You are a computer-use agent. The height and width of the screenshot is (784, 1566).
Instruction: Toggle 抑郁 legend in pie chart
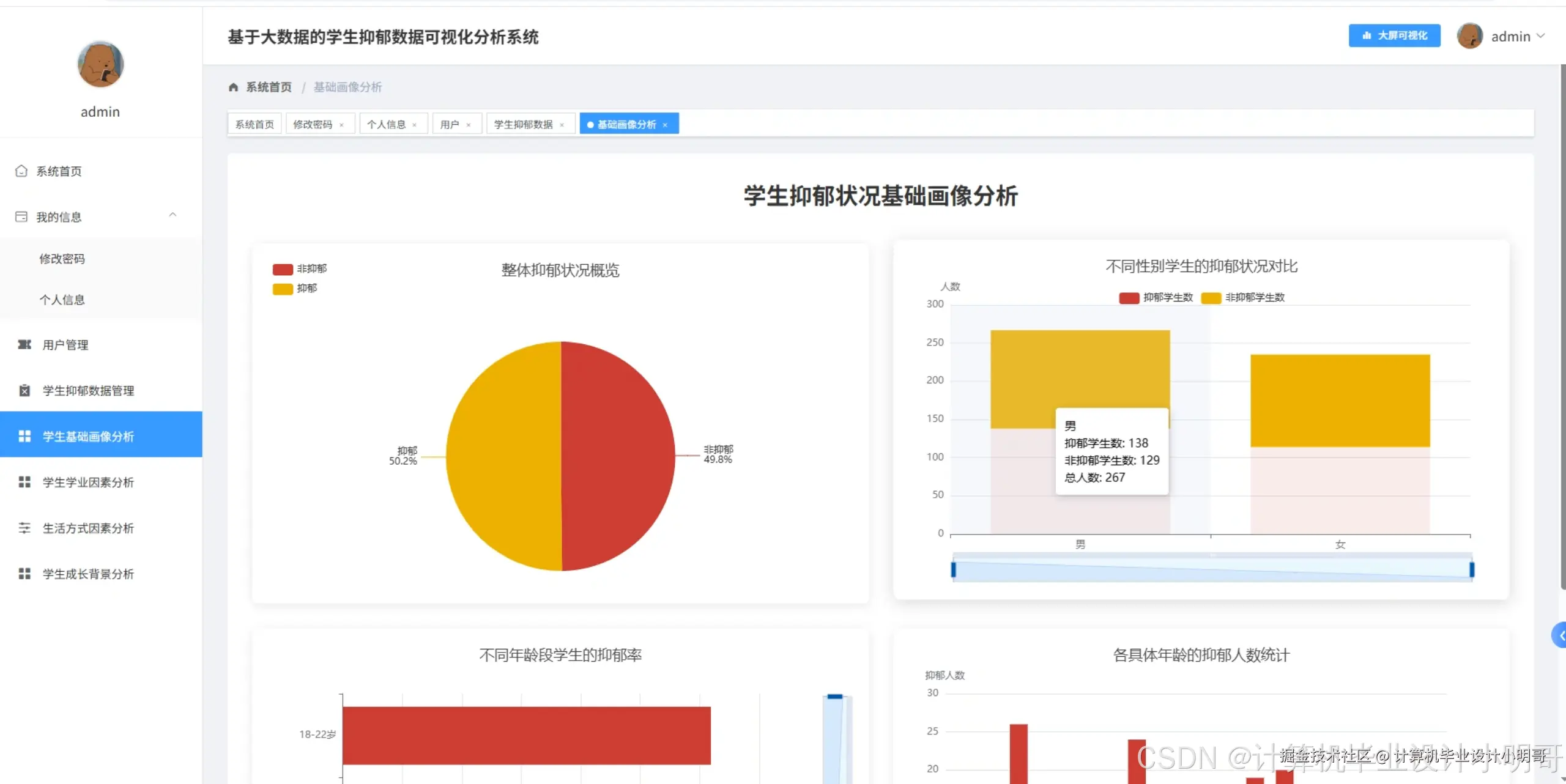283,289
